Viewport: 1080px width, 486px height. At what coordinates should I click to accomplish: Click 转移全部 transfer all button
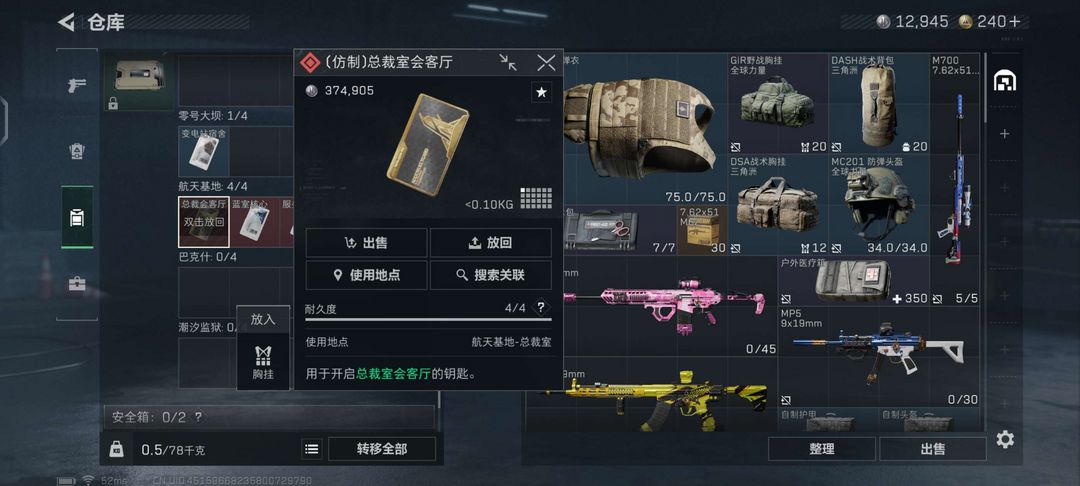[x=382, y=449]
